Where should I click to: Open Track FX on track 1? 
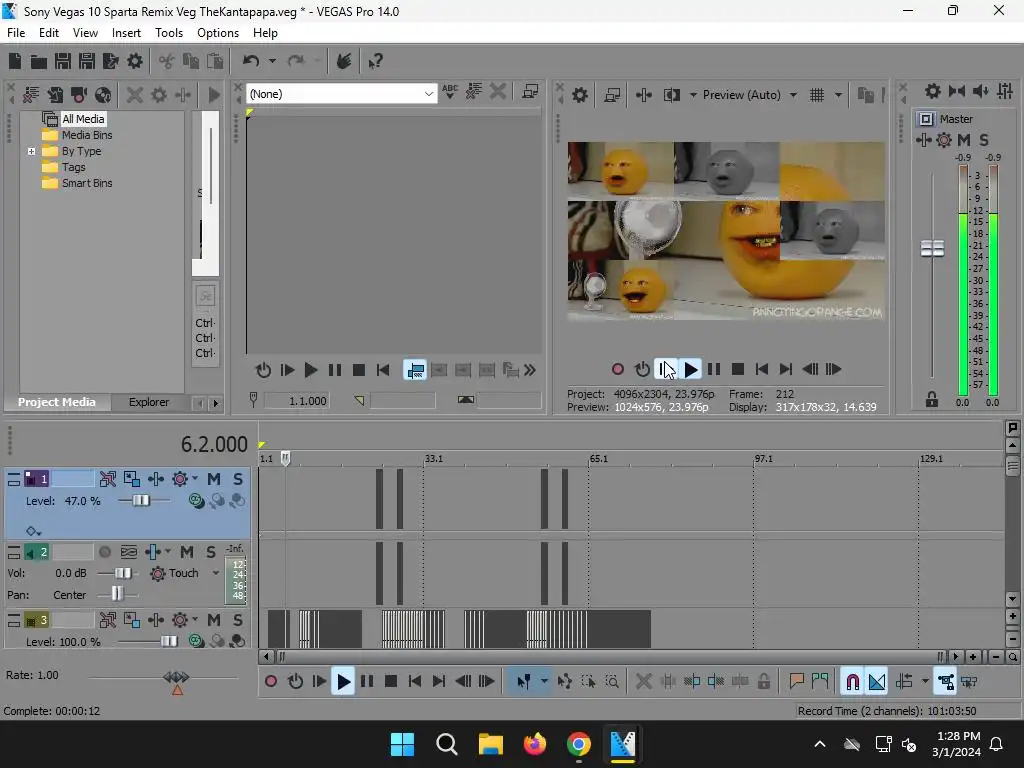click(155, 479)
